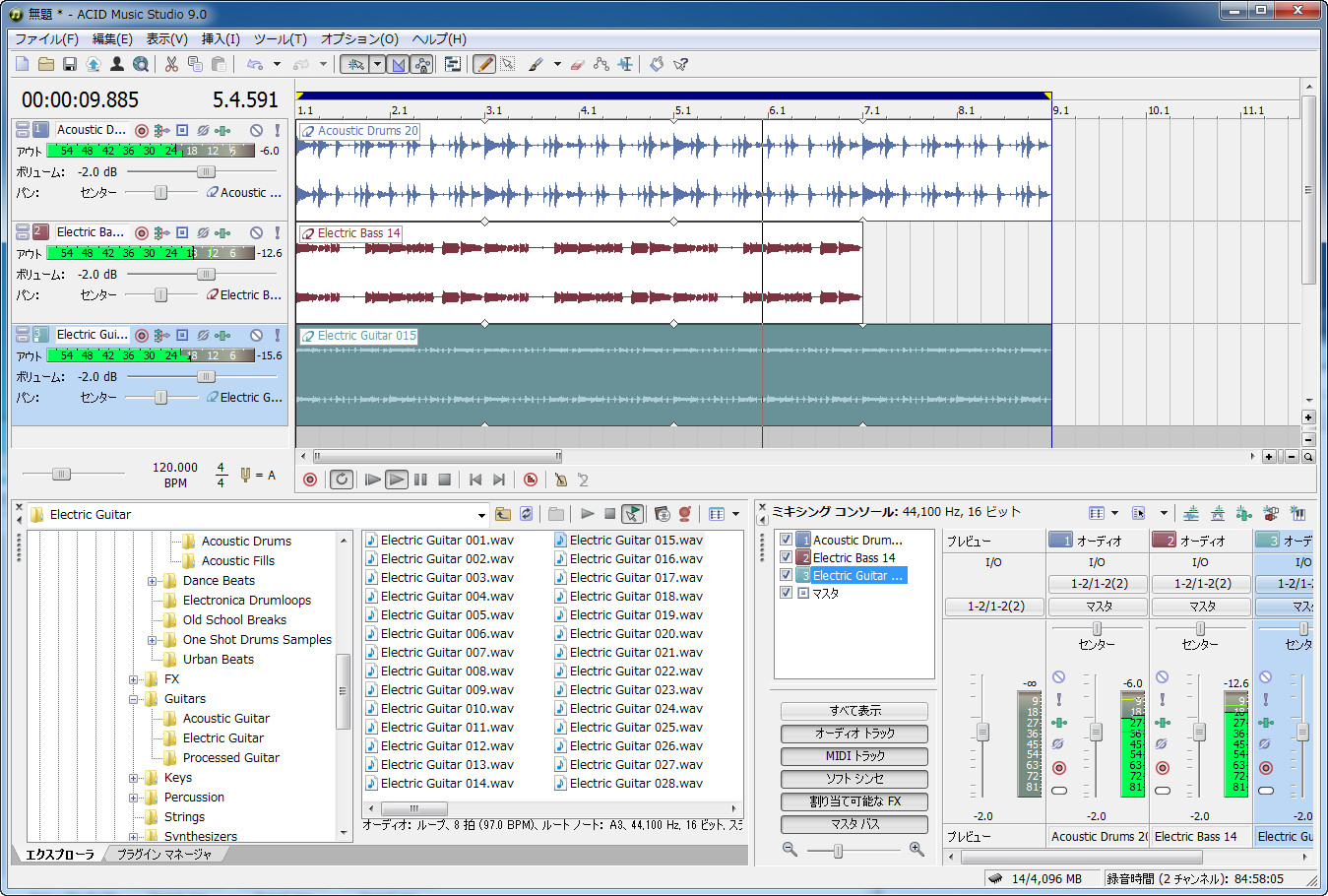Go to the start of the project
Screen dimensions: 1328x896
point(475,480)
